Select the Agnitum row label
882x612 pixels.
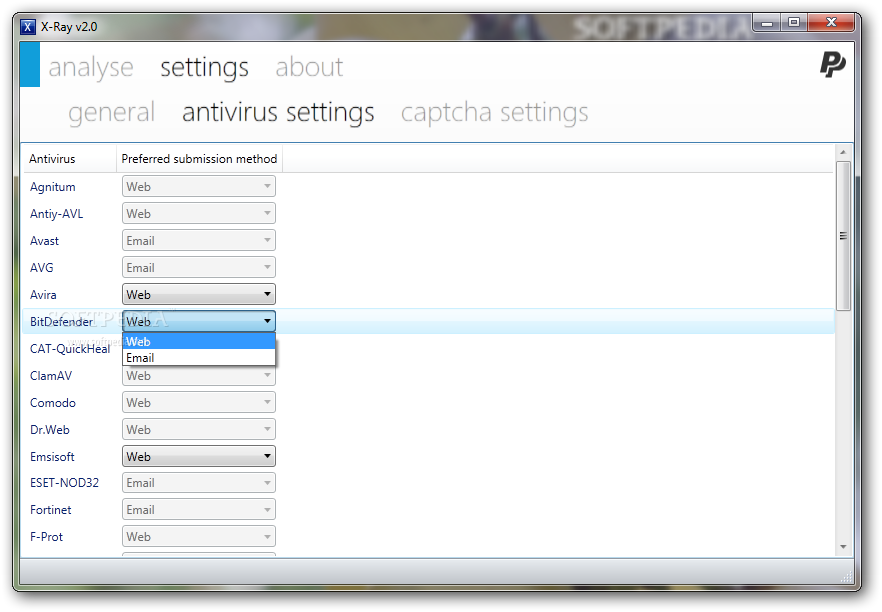(x=52, y=187)
